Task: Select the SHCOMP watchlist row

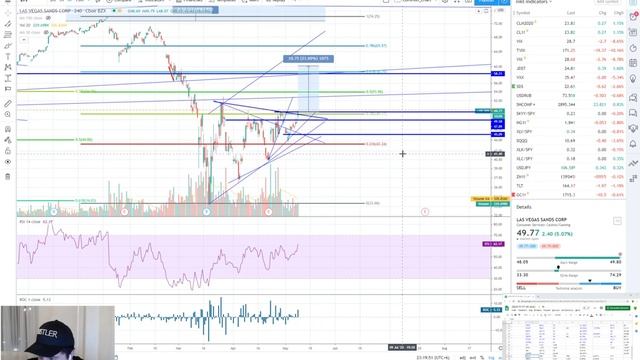Action: [569, 104]
